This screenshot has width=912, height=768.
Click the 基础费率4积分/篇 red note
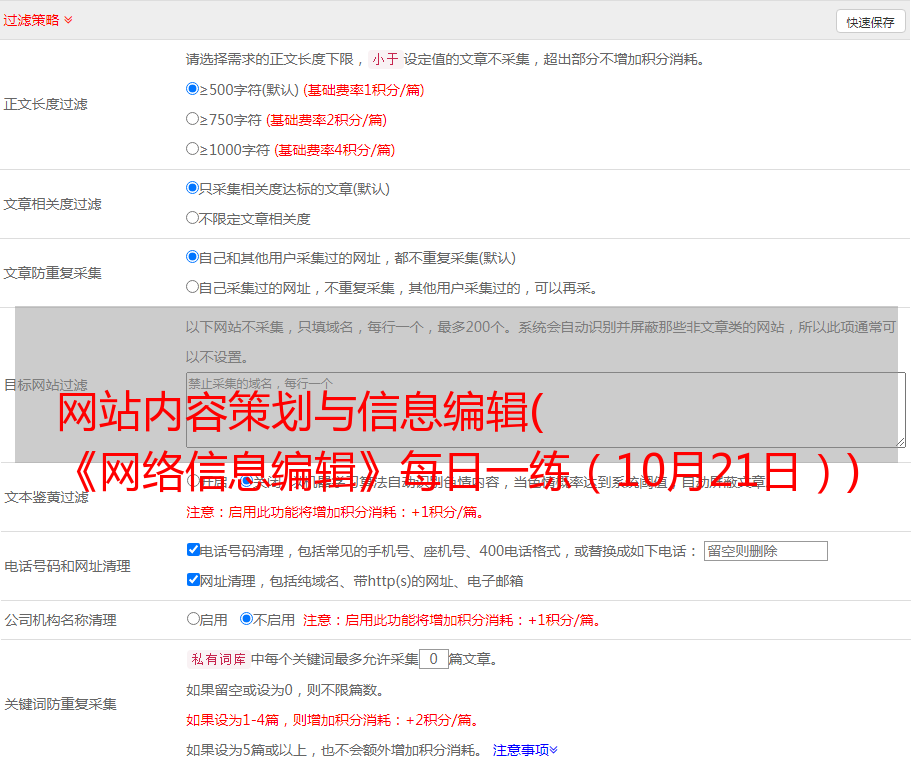(334, 150)
